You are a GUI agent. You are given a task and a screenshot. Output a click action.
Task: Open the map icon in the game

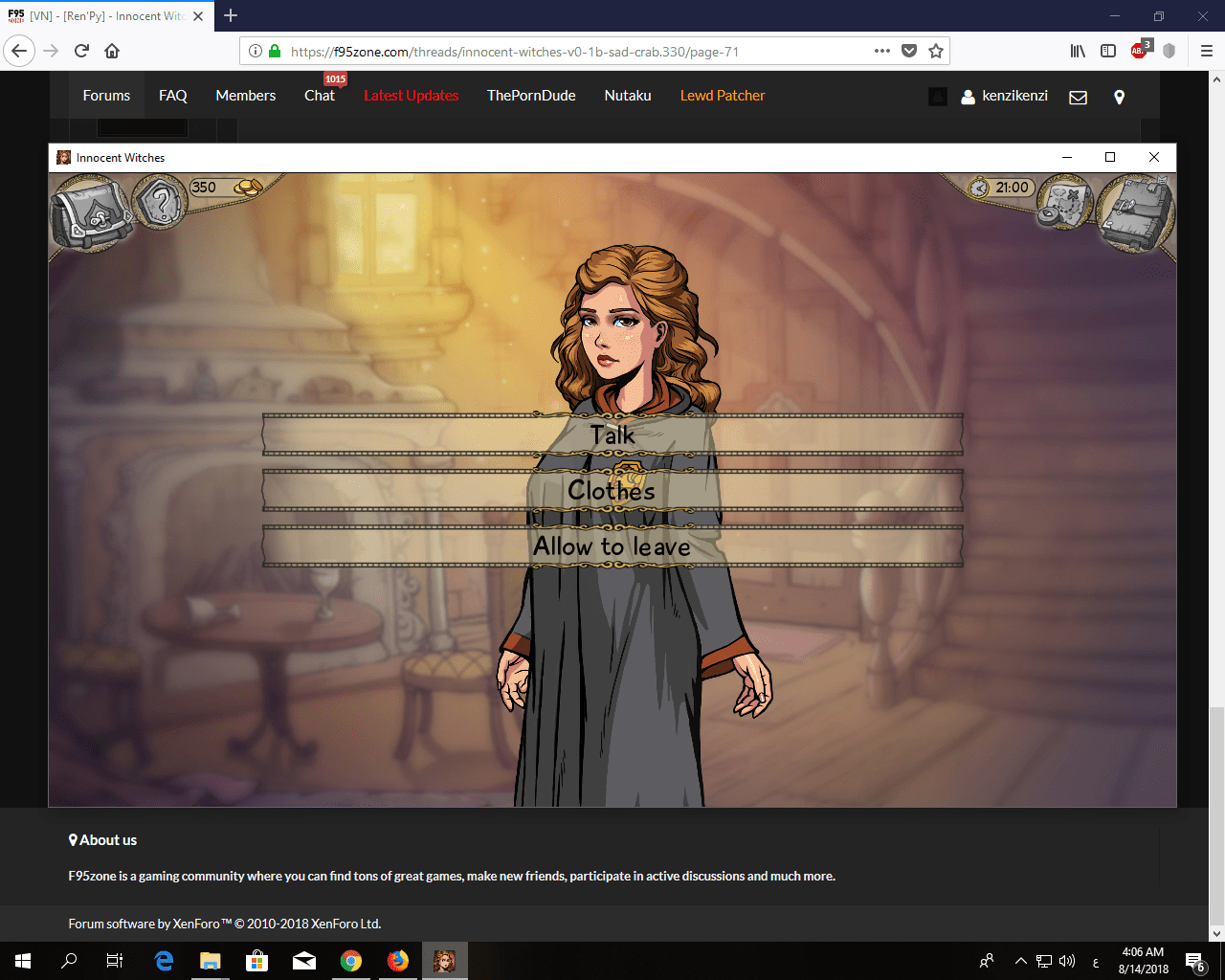click(x=1065, y=203)
